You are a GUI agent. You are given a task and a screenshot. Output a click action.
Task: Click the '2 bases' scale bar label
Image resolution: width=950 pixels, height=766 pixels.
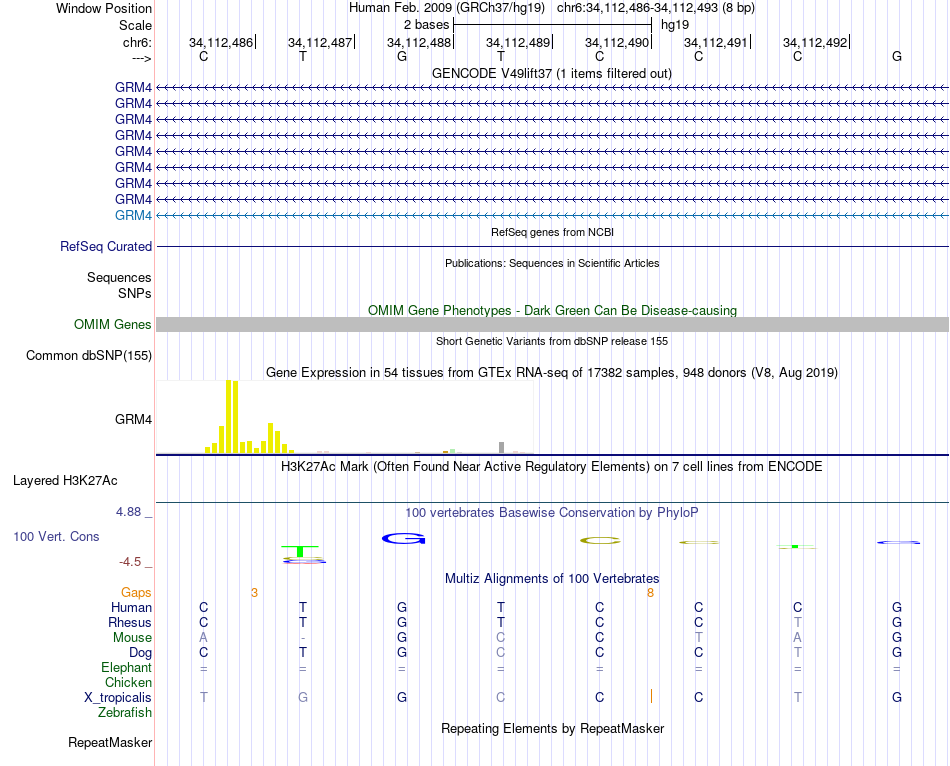427,25
